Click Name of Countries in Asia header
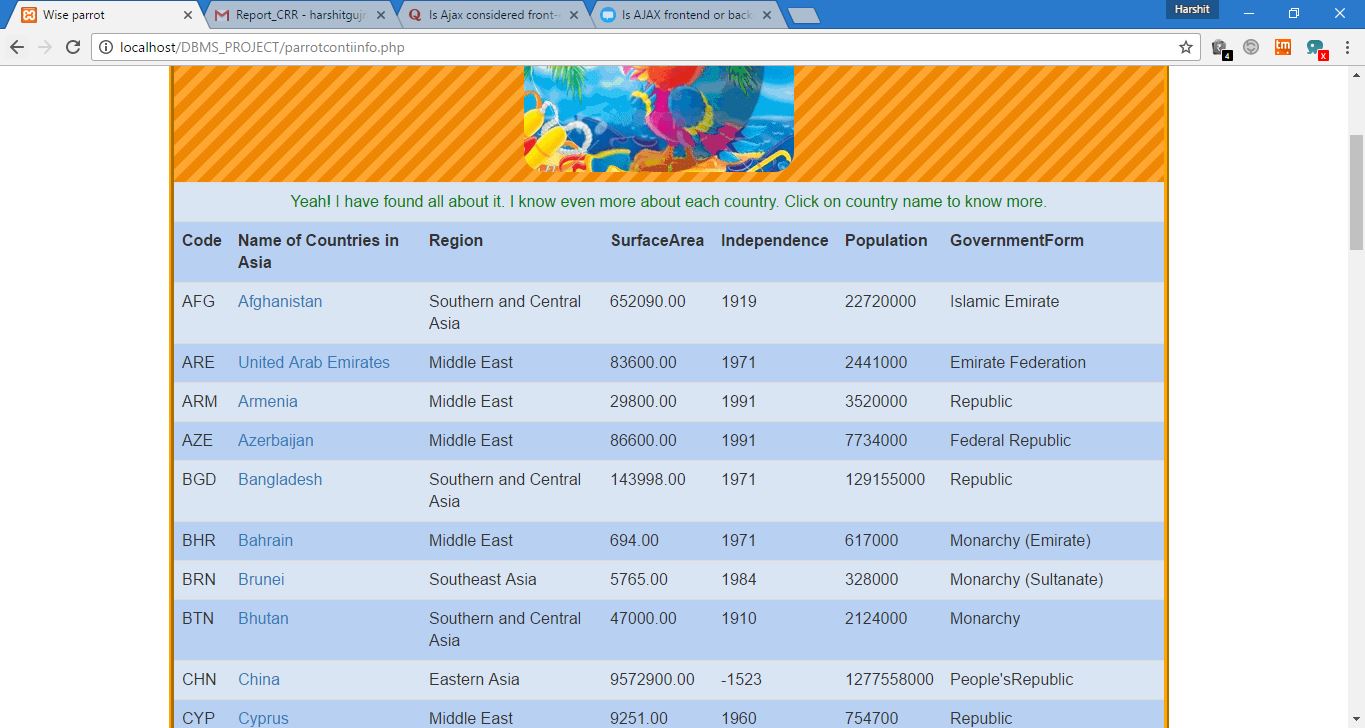 pos(318,251)
